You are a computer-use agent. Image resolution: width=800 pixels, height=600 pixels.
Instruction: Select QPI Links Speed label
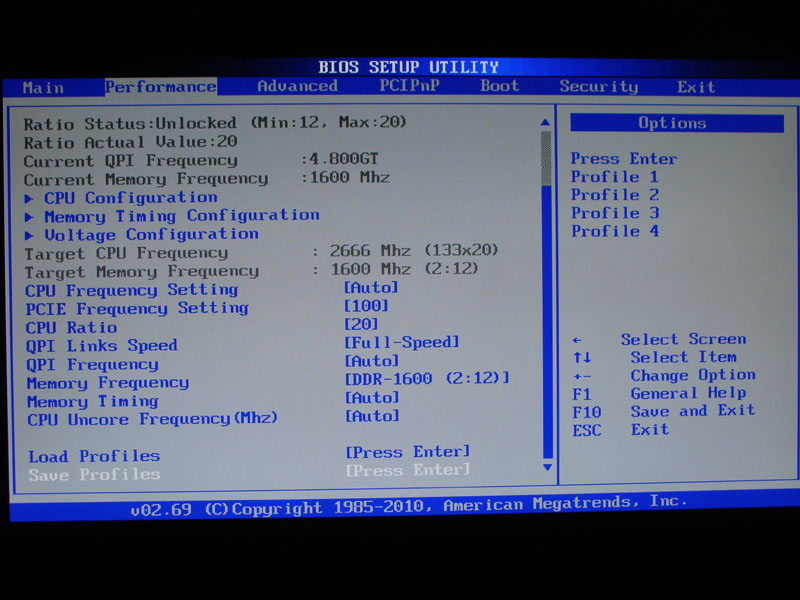pyautogui.click(x=102, y=346)
